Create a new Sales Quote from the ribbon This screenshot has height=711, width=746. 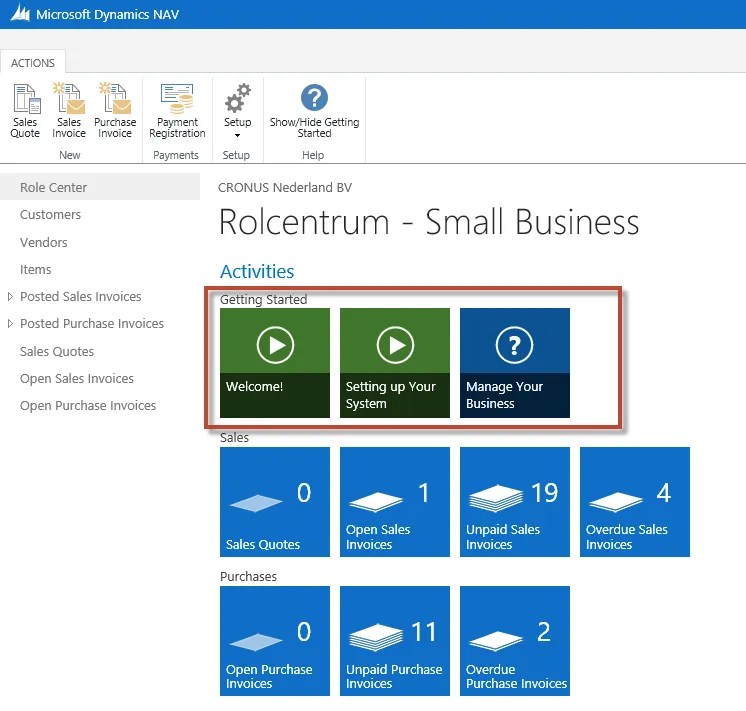[25, 111]
